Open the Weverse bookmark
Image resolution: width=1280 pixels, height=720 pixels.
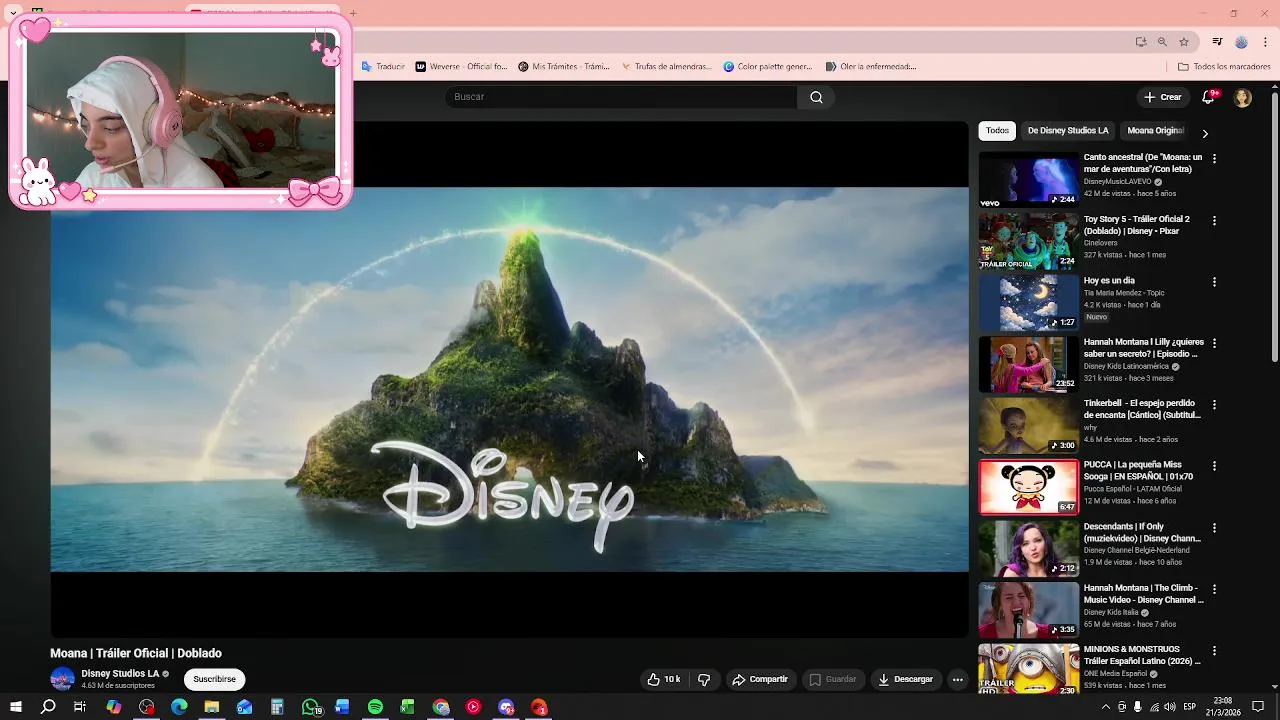pos(462,67)
